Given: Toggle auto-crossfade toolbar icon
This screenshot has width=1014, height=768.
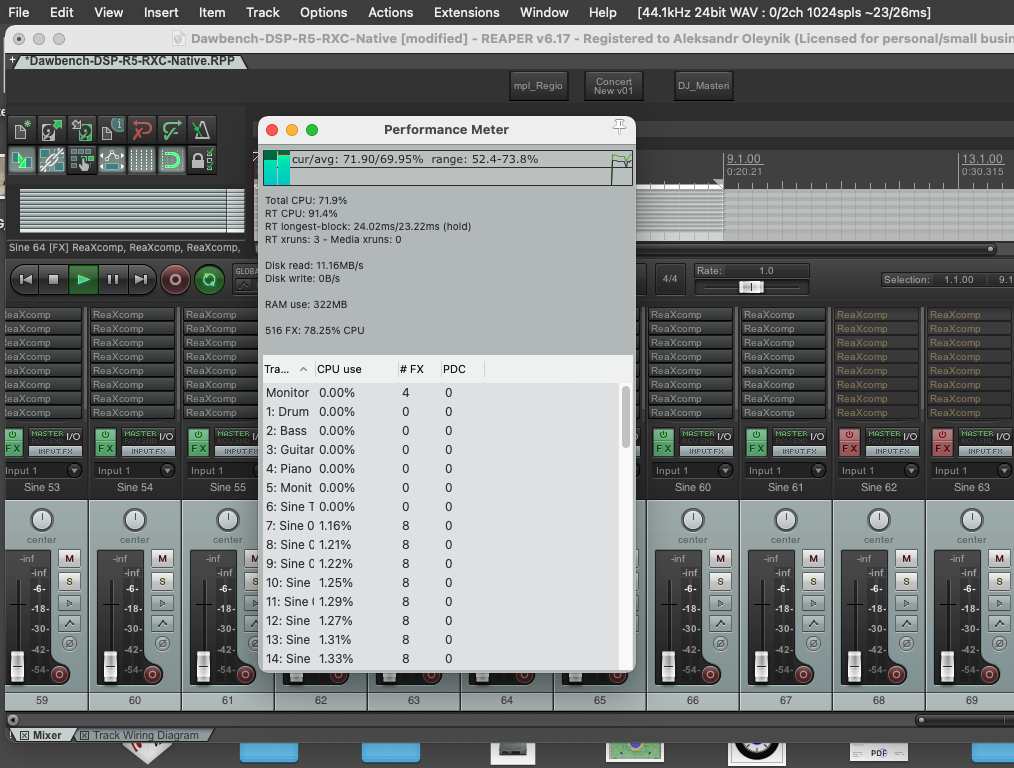Looking at the screenshot, I should point(21,160).
